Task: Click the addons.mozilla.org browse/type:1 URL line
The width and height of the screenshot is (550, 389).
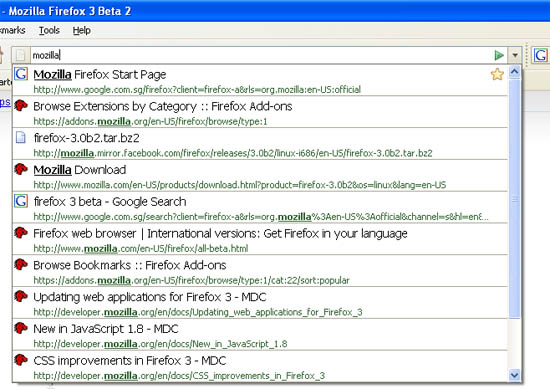Action: (150, 121)
